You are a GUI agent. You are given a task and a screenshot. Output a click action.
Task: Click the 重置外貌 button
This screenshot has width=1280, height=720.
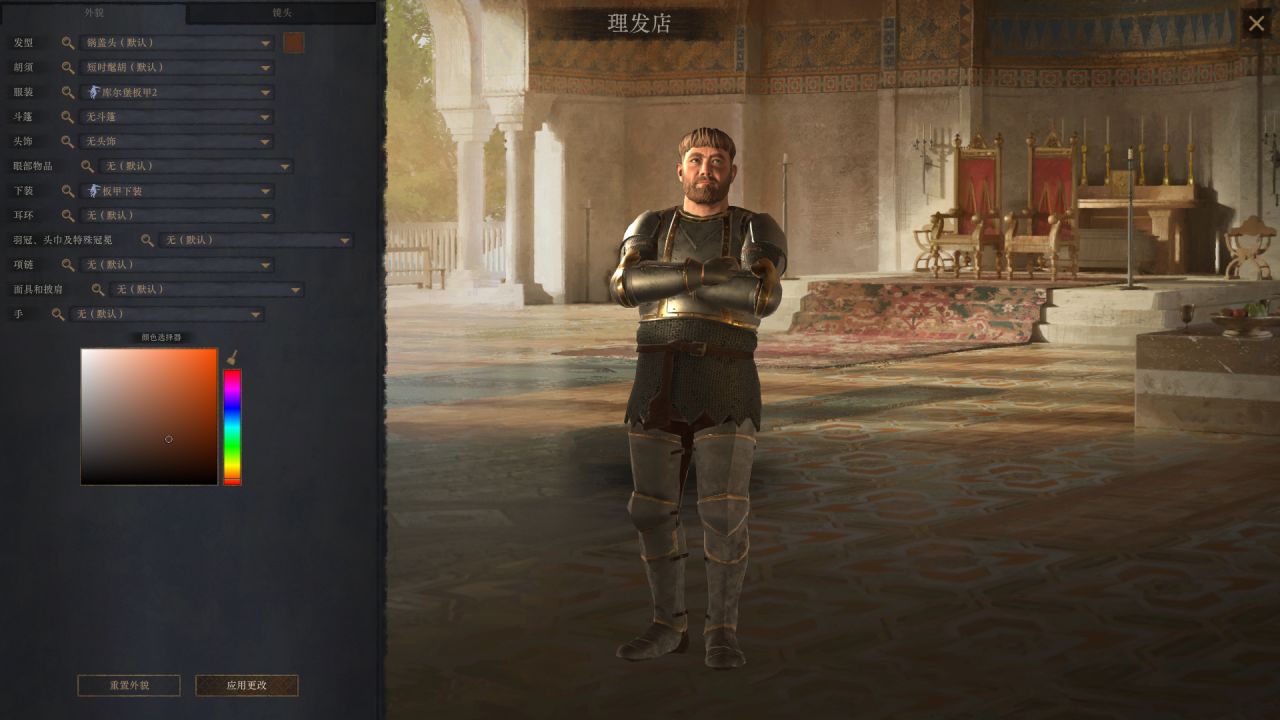(x=129, y=686)
